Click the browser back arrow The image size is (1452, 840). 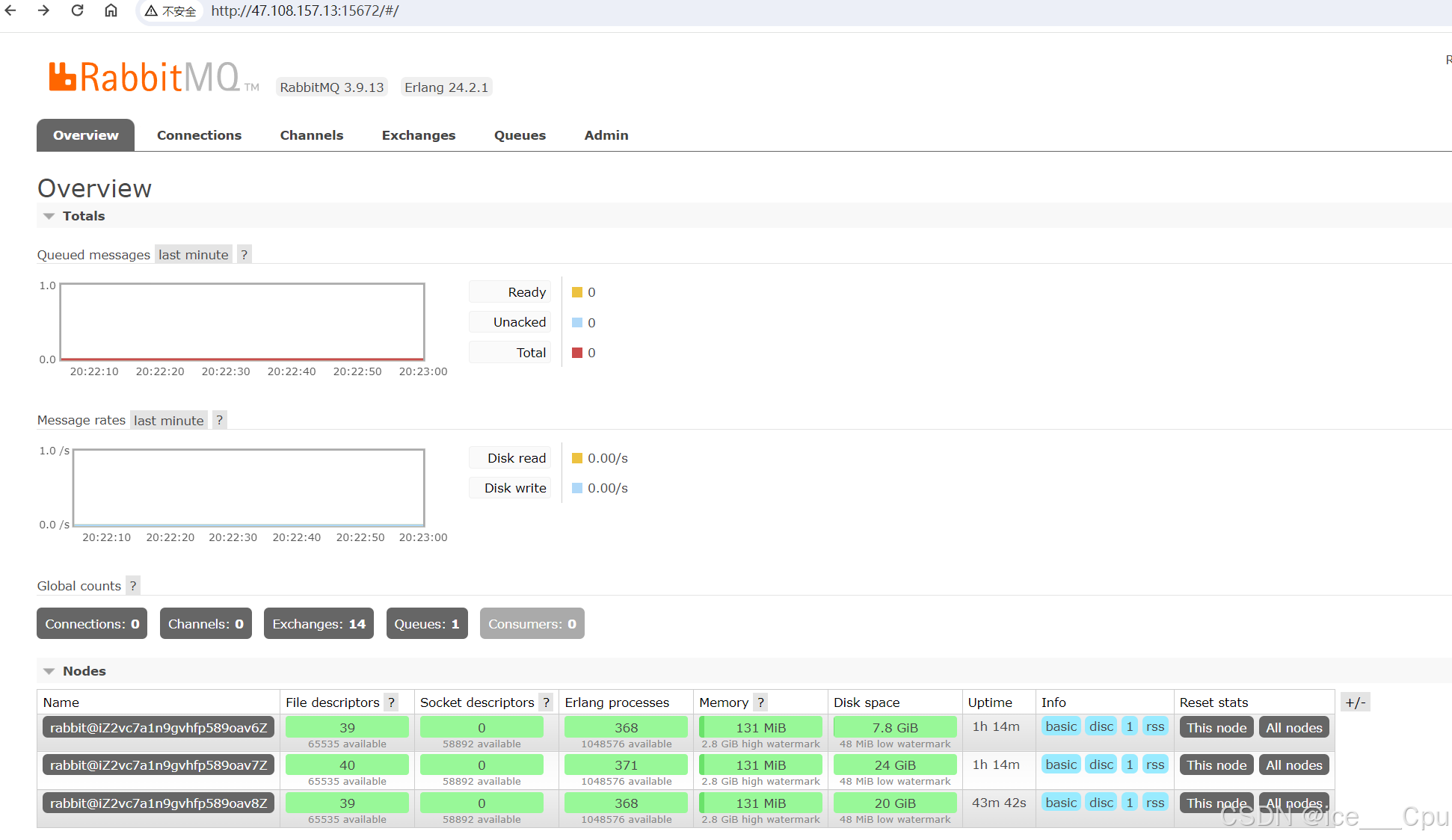pos(10,10)
